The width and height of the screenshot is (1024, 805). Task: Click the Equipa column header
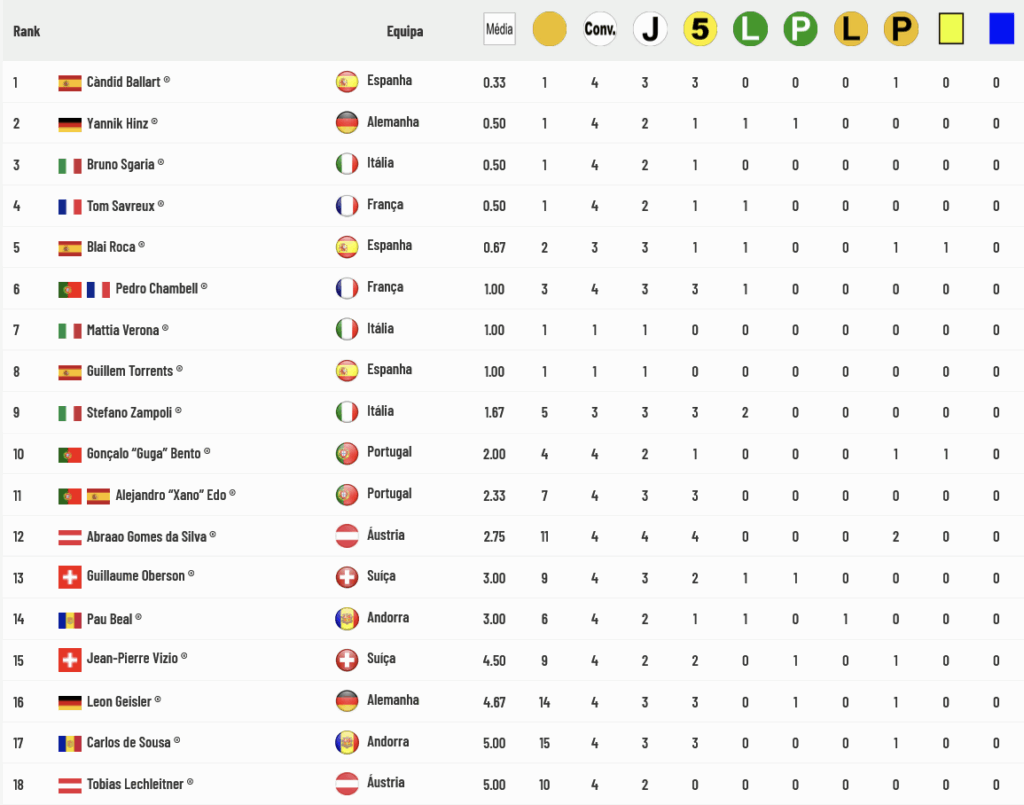[405, 31]
